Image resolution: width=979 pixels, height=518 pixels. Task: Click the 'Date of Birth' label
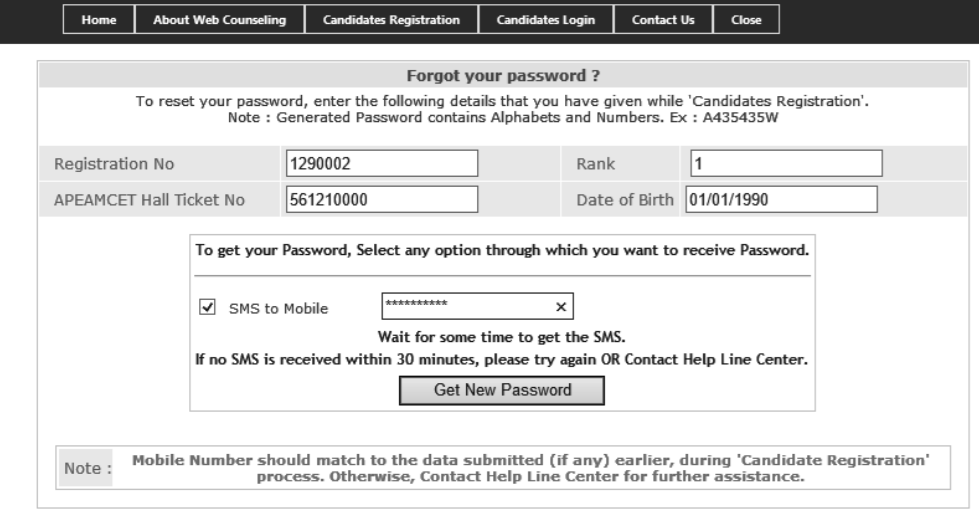(627, 199)
